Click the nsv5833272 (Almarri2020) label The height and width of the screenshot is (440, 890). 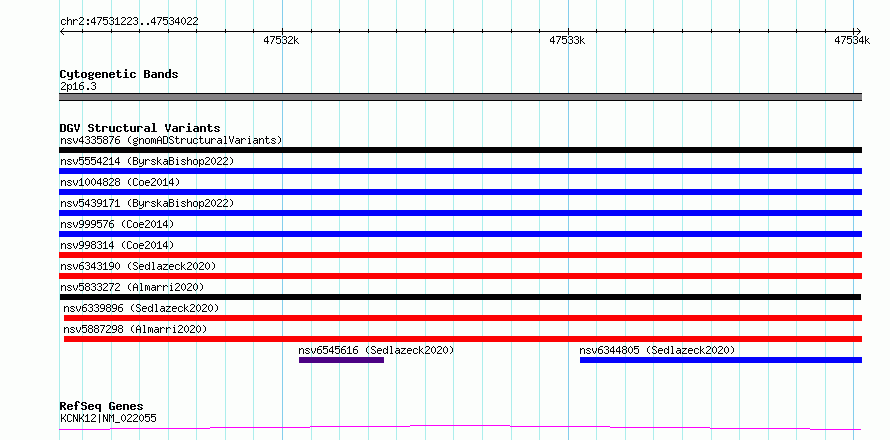[132, 287]
